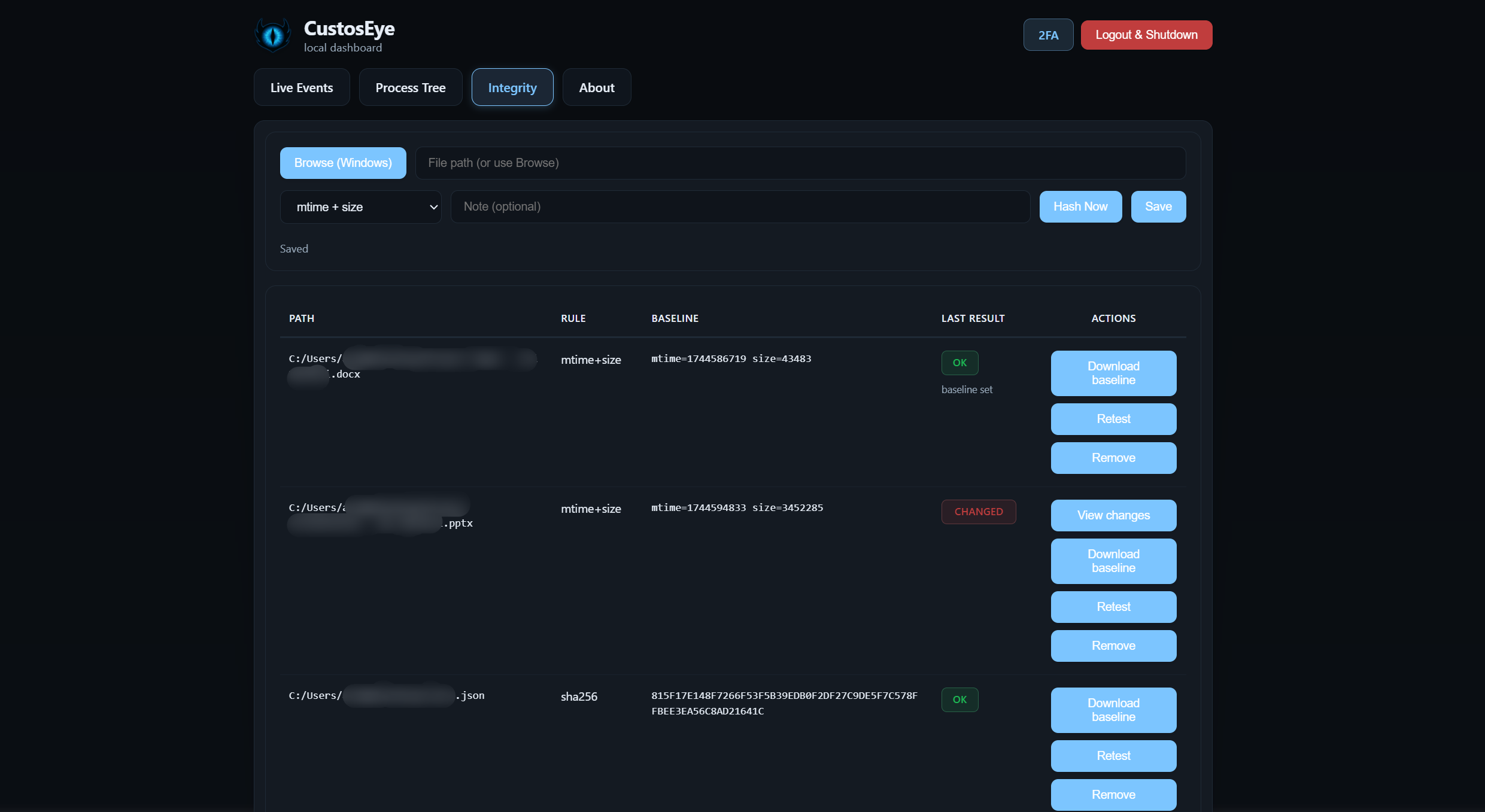This screenshot has width=1485, height=812.
Task: Open the 2FA settings
Action: pyautogui.click(x=1047, y=34)
